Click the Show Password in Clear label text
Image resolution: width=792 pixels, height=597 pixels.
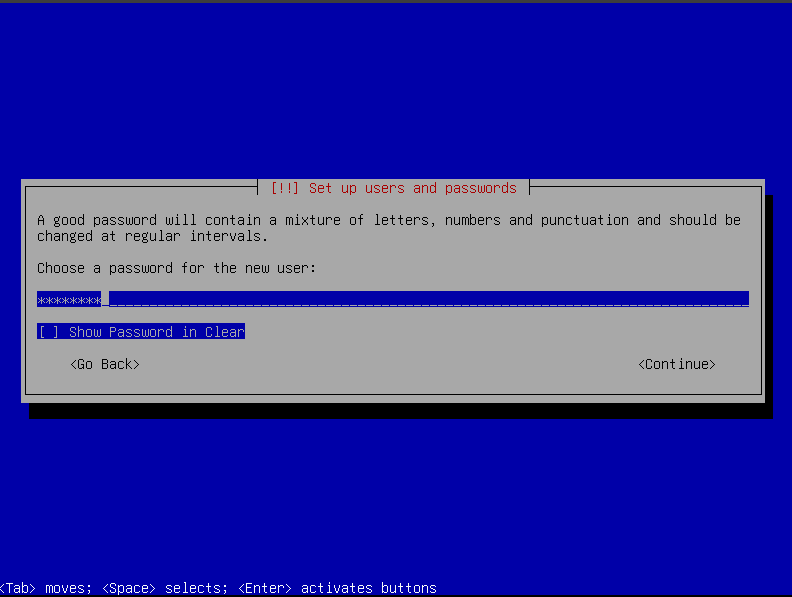[156, 332]
